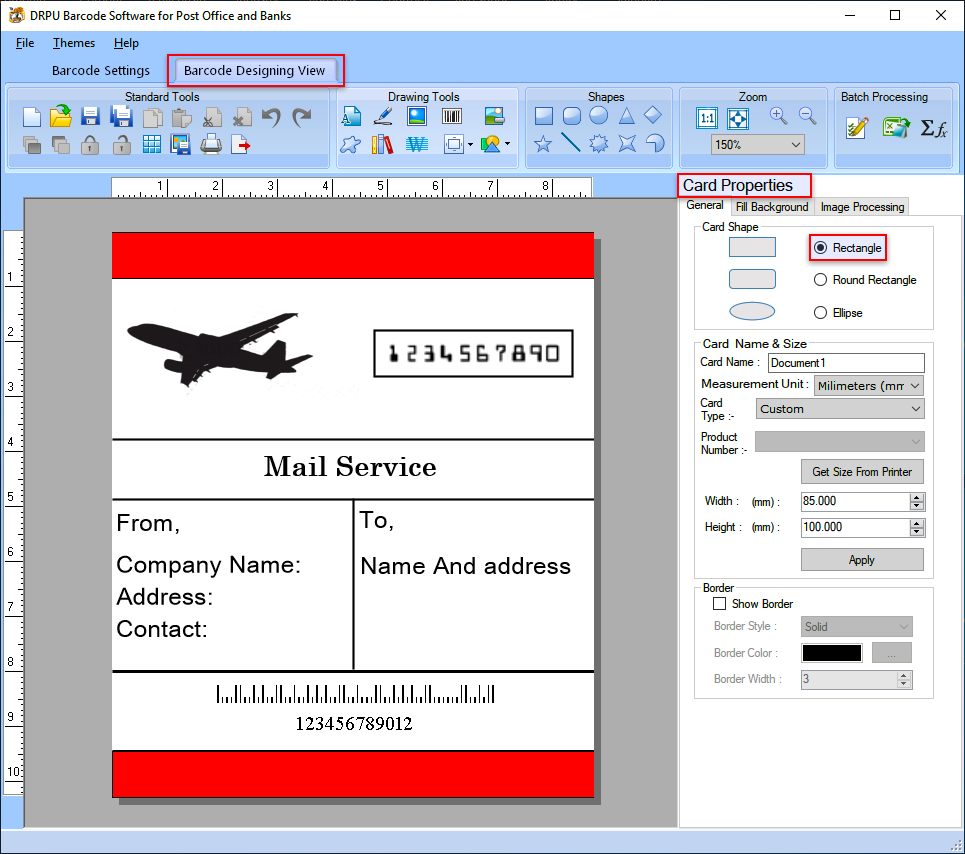The image size is (965, 854).
Task: Draw a triangle shape
Action: point(627,115)
